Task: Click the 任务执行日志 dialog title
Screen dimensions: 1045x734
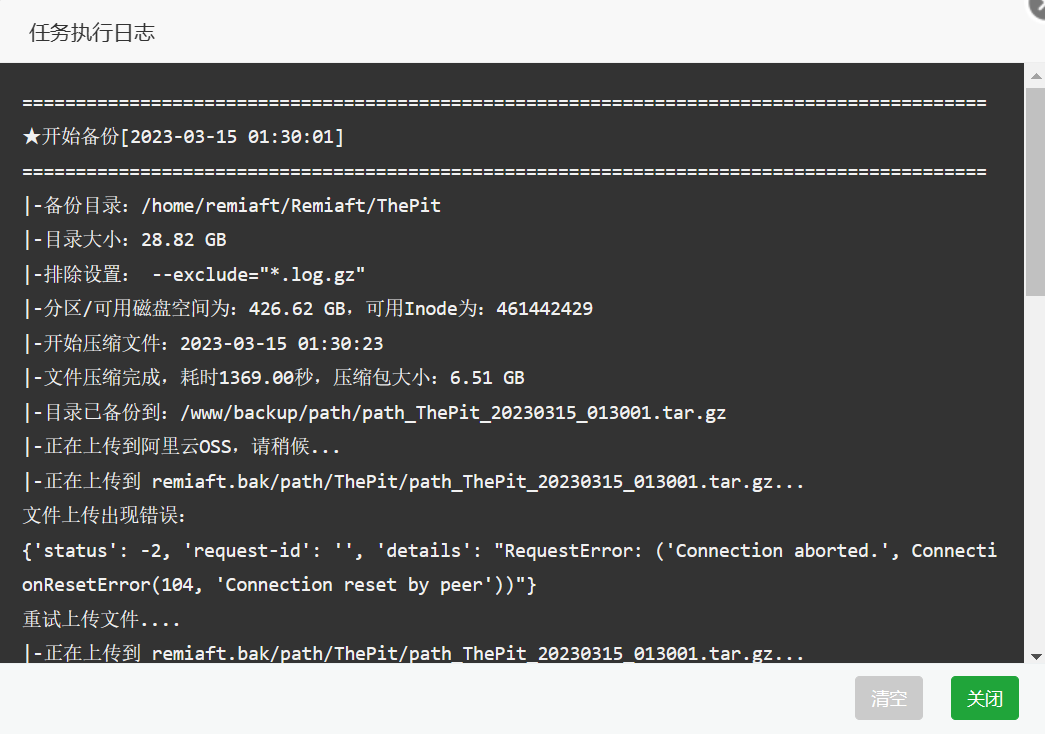Action: coord(92,33)
